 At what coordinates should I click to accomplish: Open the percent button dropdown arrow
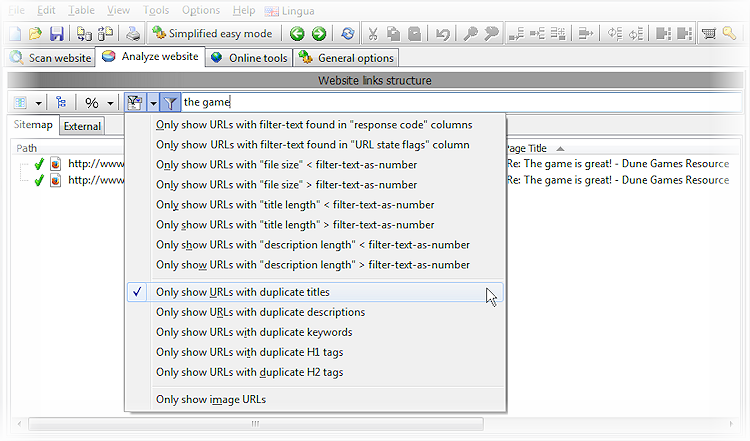pos(110,103)
